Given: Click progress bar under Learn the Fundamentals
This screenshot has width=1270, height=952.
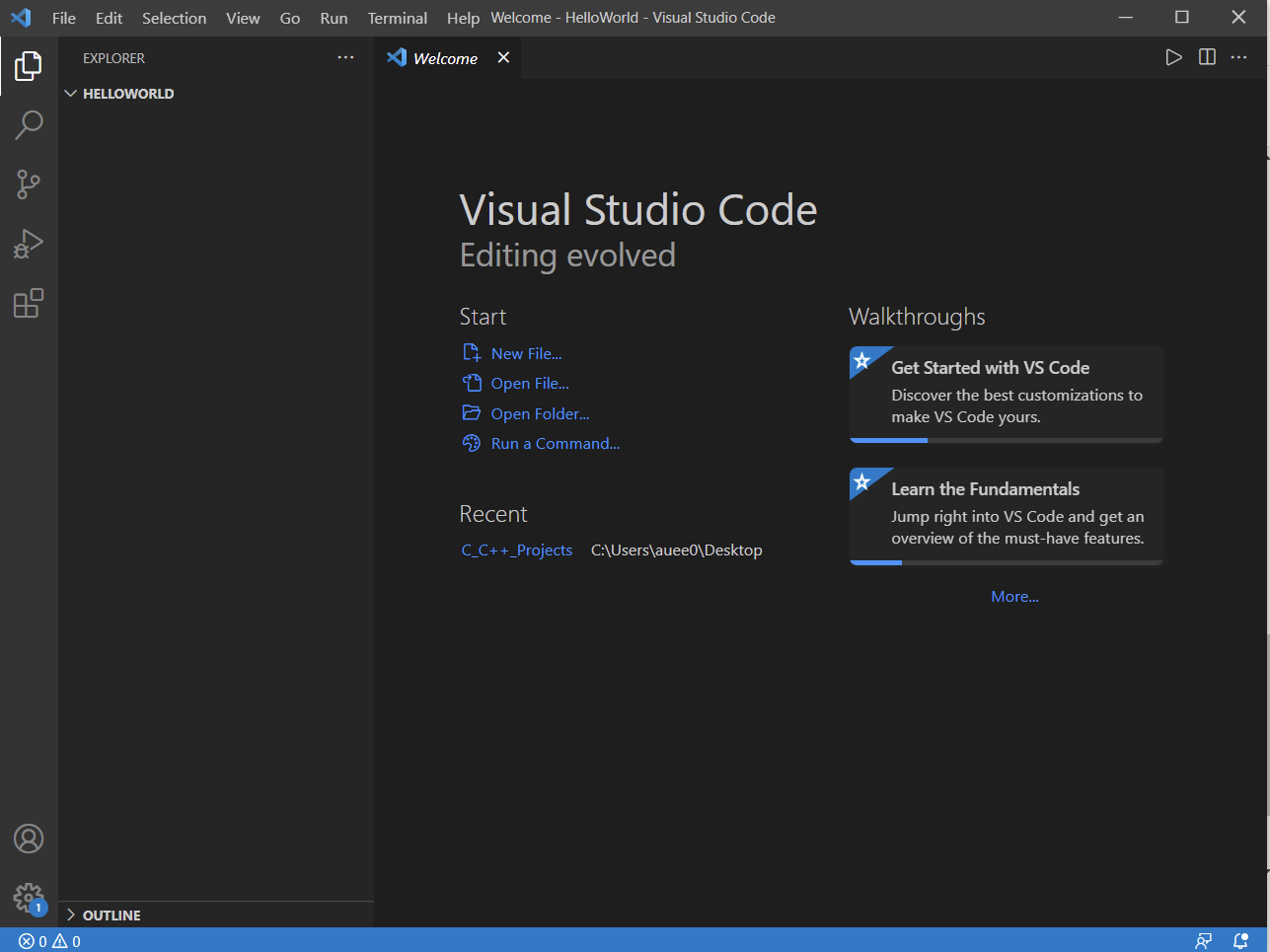Looking at the screenshot, I should click(x=1007, y=562).
